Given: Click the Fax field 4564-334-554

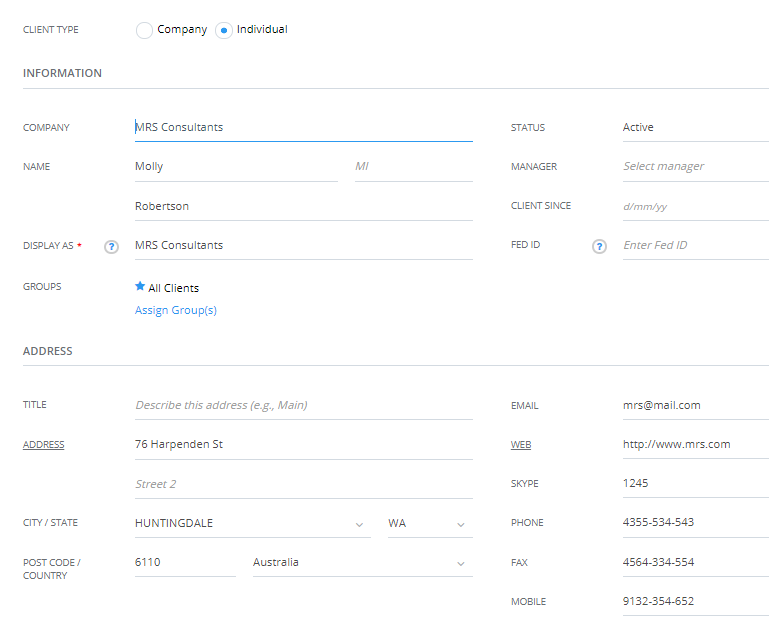Looking at the screenshot, I should pyautogui.click(x=695, y=562).
